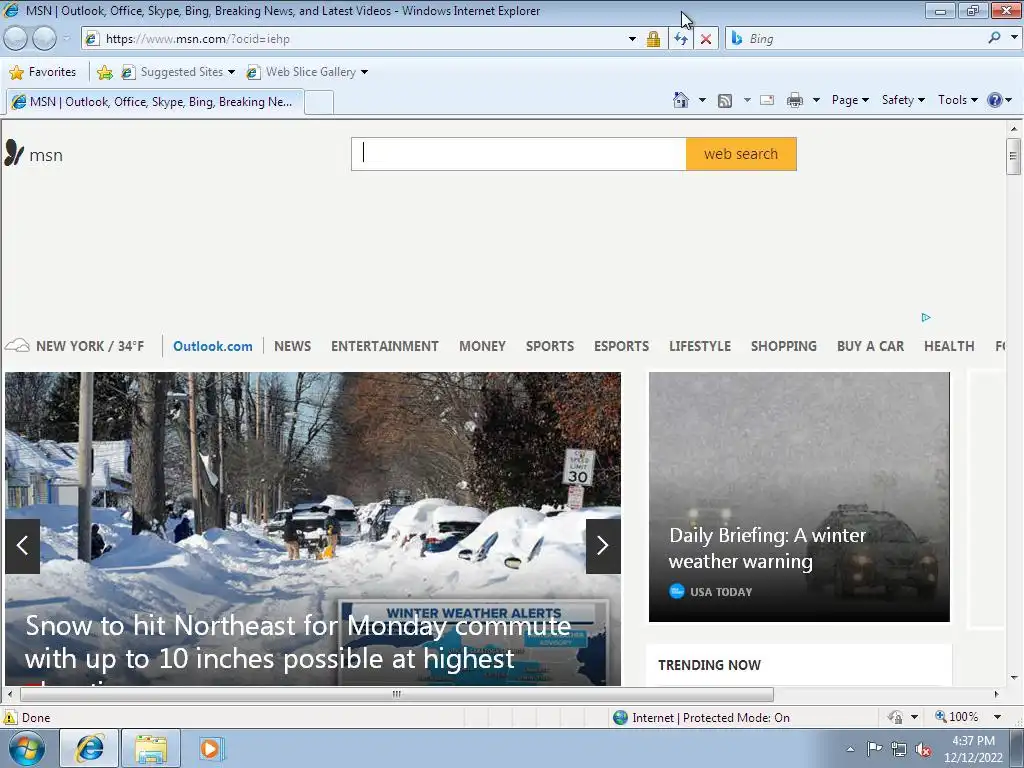Click the privacy report icon in status bar
Viewport: 1024px width, 768px height.
pyautogui.click(x=895, y=717)
